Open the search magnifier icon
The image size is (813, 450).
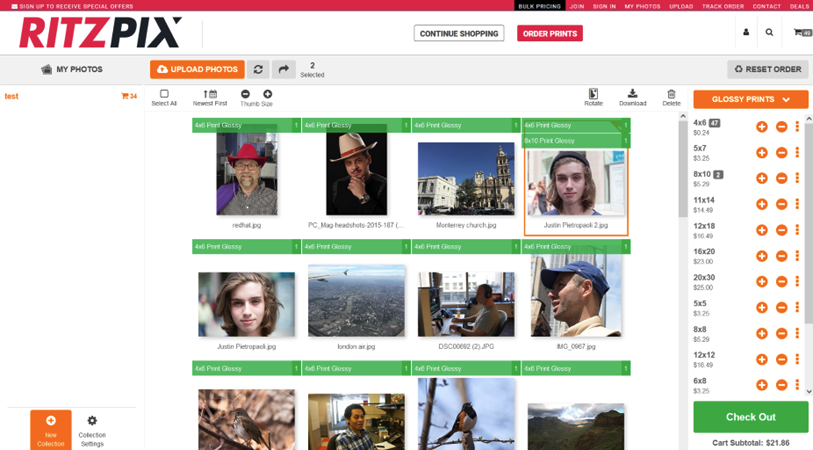(x=769, y=33)
